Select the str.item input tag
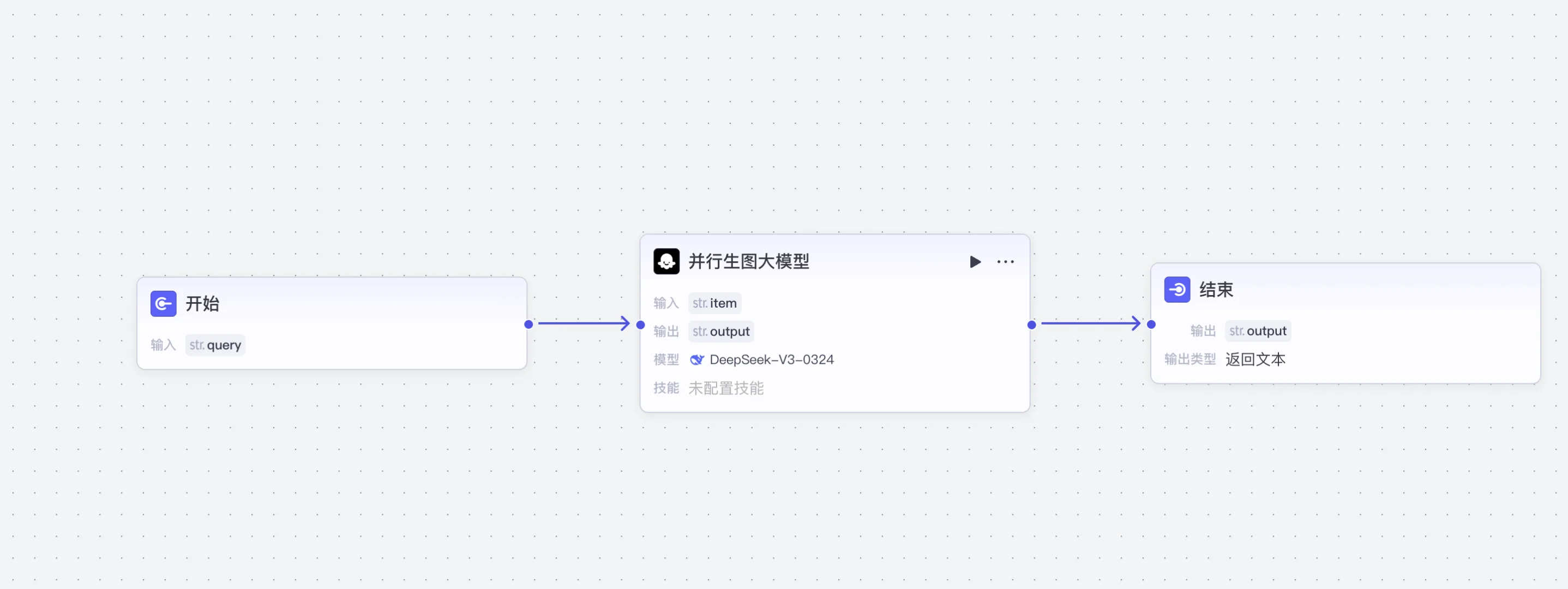The image size is (1568, 589). [x=714, y=303]
